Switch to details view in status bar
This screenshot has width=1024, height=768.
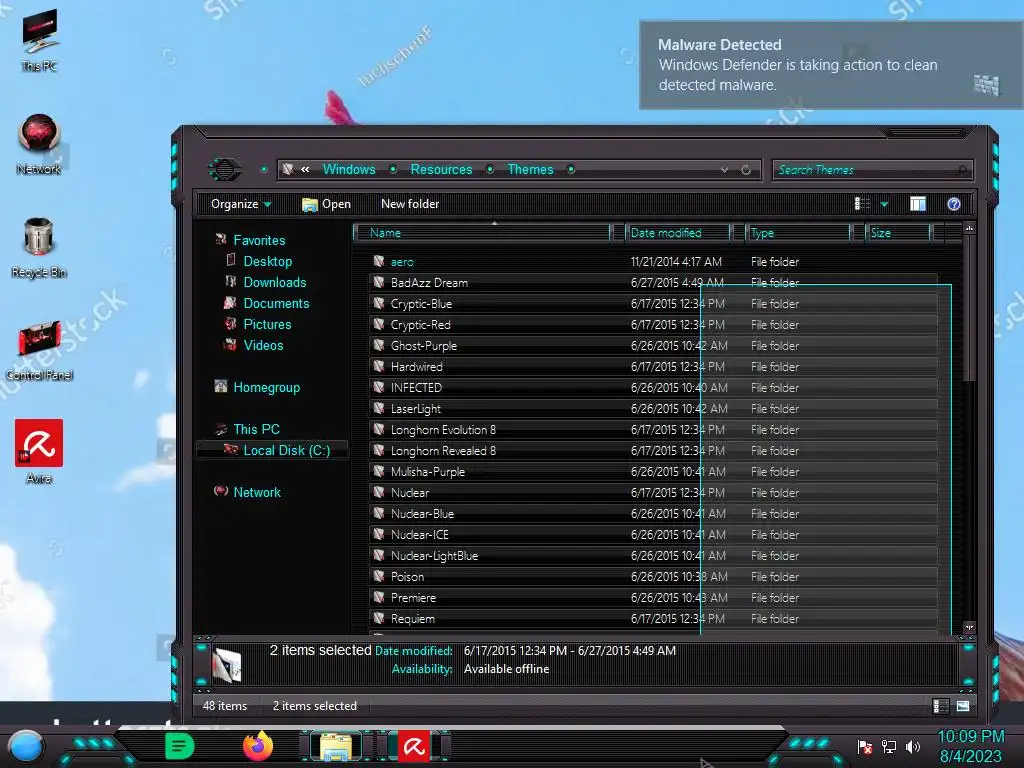pyautogui.click(x=940, y=706)
